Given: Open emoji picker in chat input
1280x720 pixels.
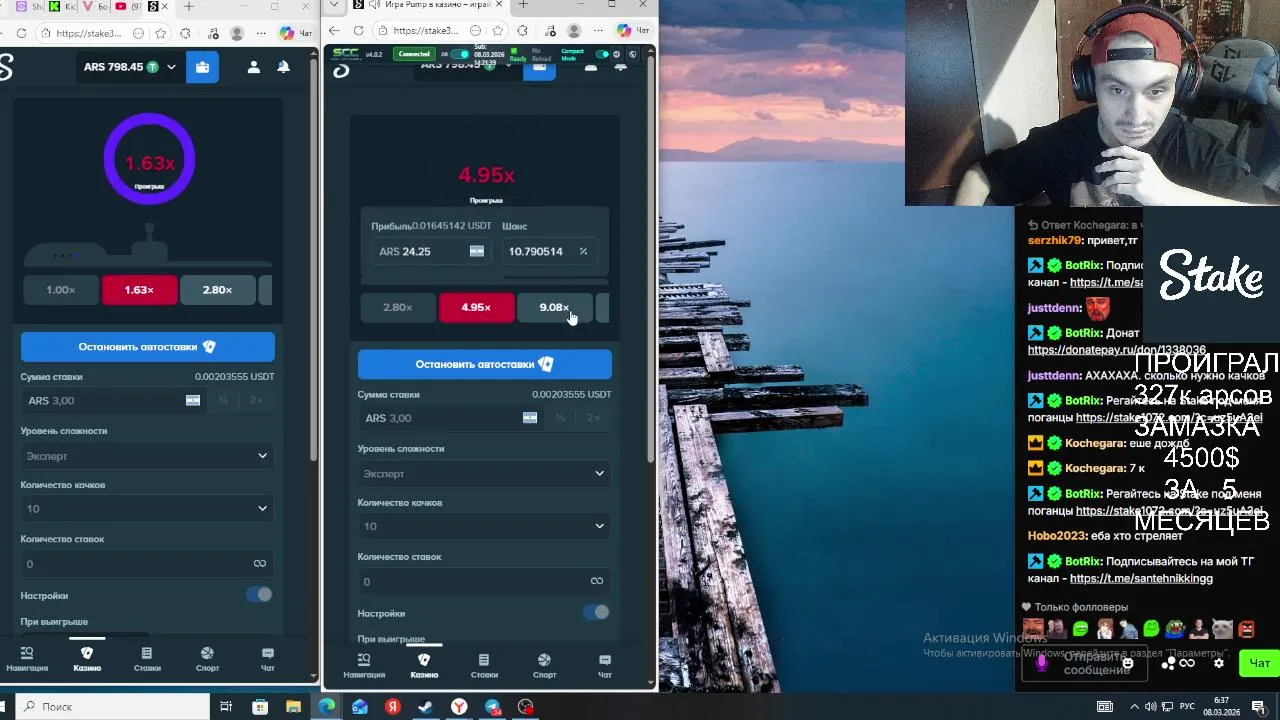Looking at the screenshot, I should (x=1128, y=663).
